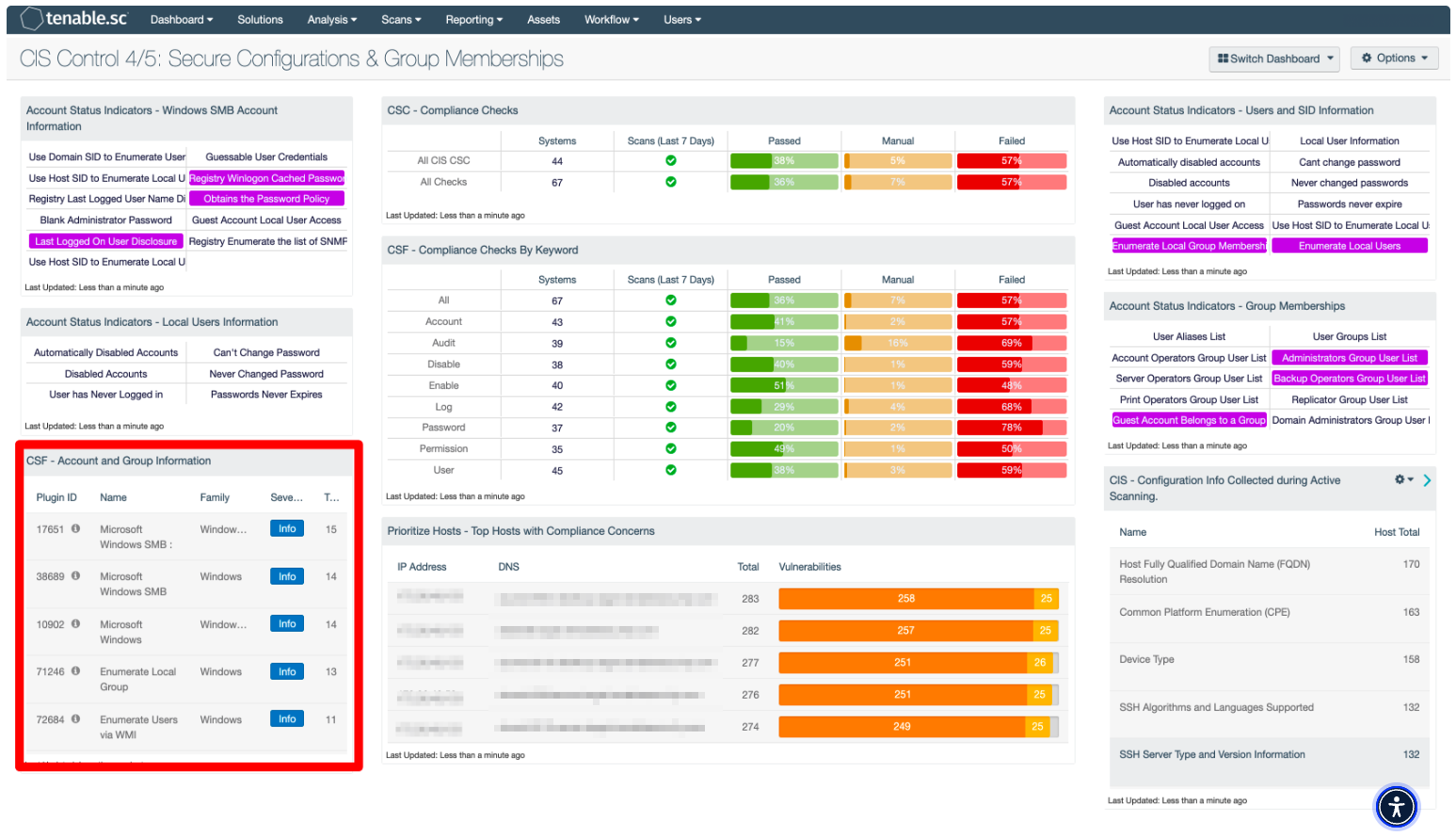Click green scan checkmark in Audit row
Screen dimensions: 1456x836
670,344
